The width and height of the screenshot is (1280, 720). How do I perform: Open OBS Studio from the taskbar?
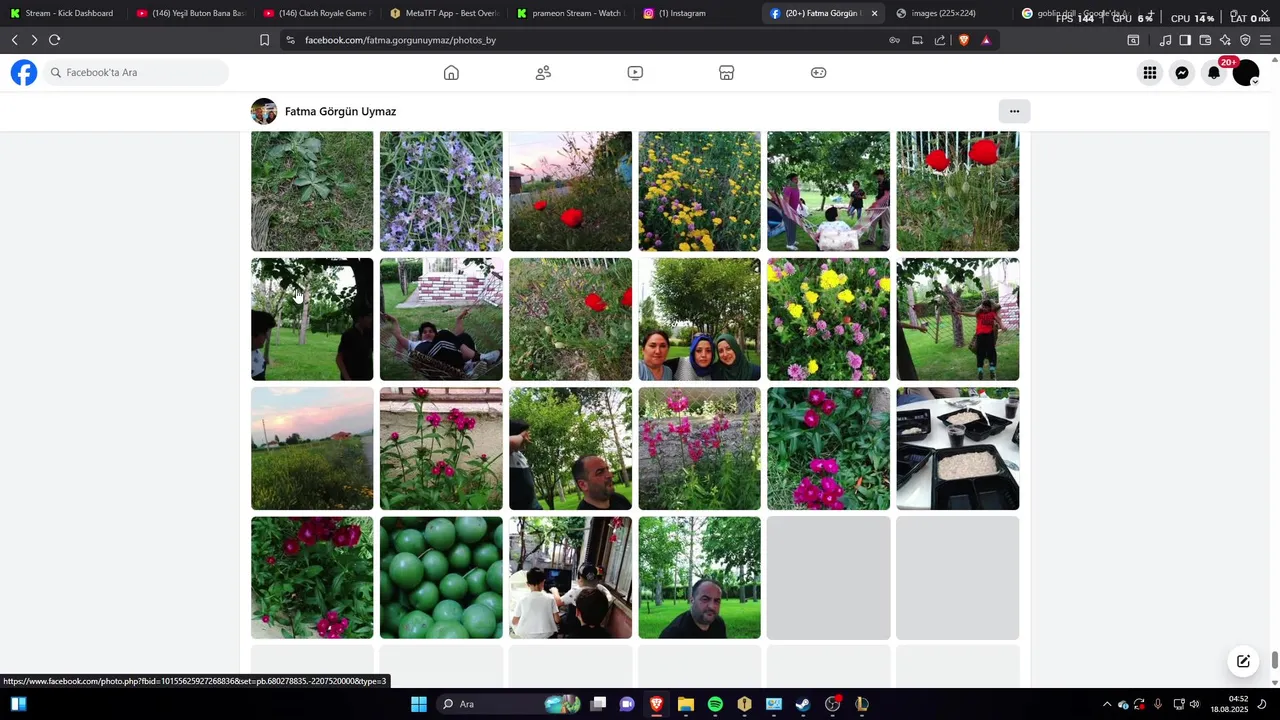point(832,704)
